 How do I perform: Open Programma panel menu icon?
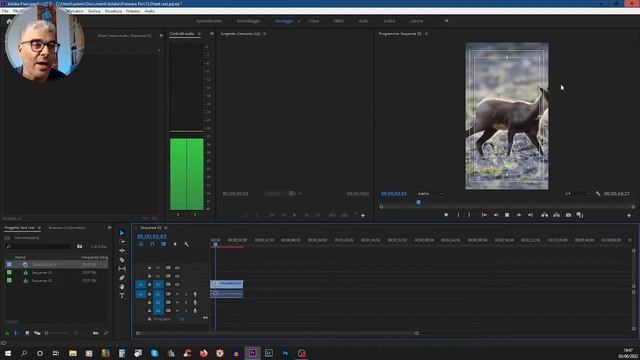pyautogui.click(x=427, y=33)
